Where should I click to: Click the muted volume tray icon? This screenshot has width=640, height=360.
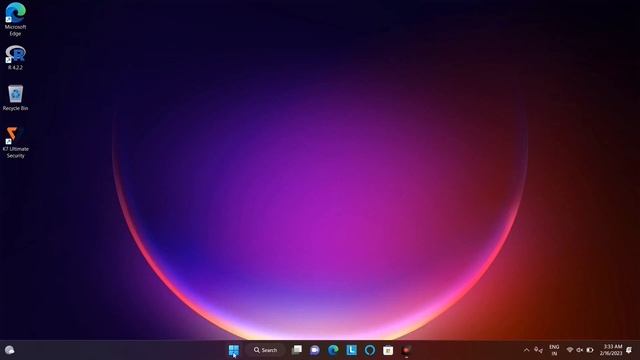point(580,350)
